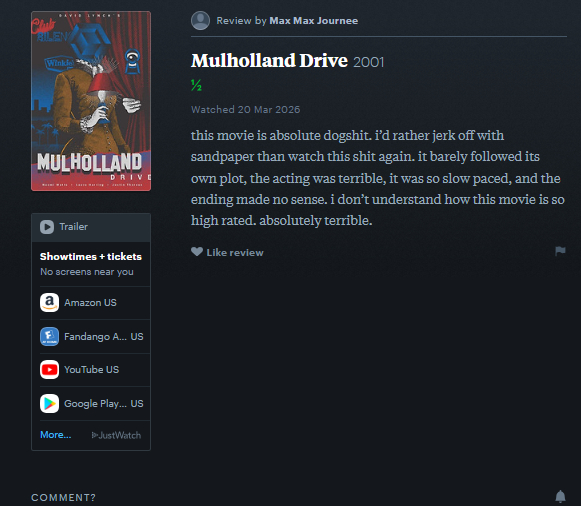The height and width of the screenshot is (506, 581).
Task: Click the notification bell icon near comments
Action: pos(560,496)
